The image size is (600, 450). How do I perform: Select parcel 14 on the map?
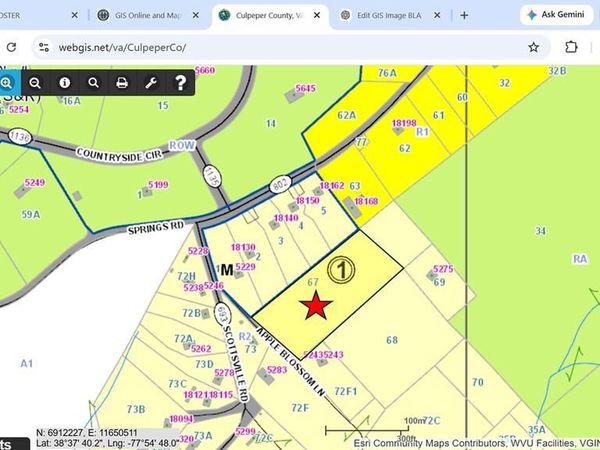(271, 123)
